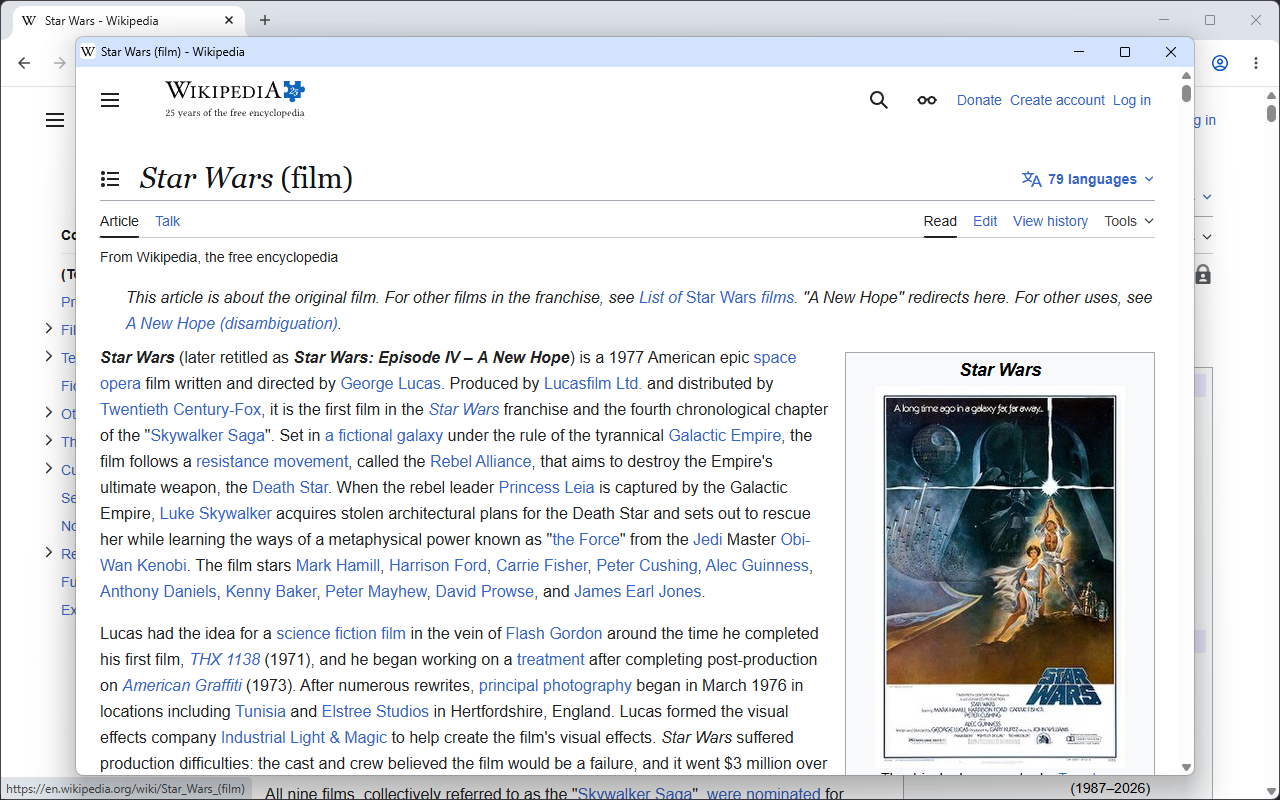This screenshot has width=1280, height=800.
Task: Click the Create account link
Action: (1057, 100)
